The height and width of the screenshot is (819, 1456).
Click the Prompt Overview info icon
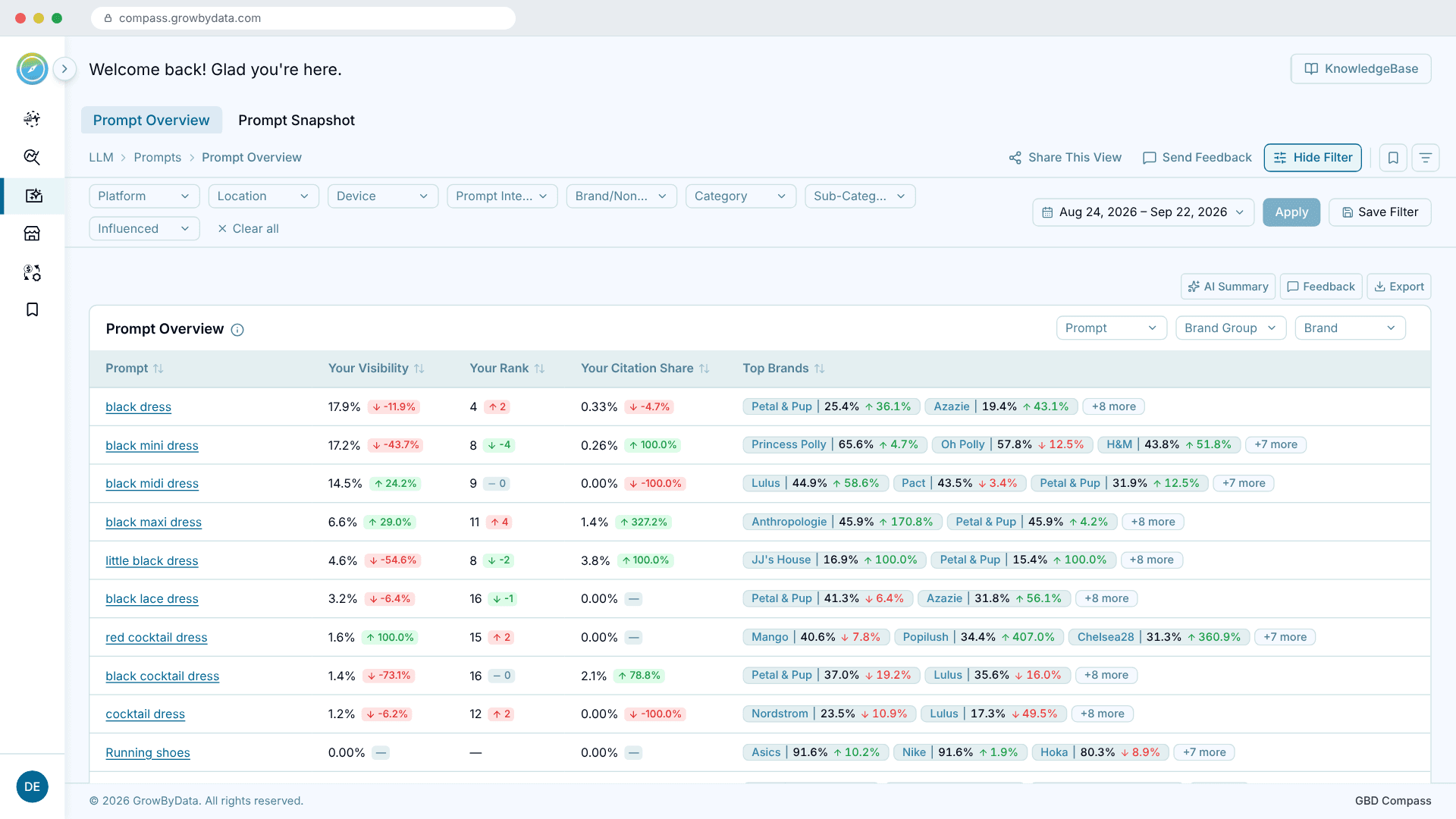[x=237, y=330]
